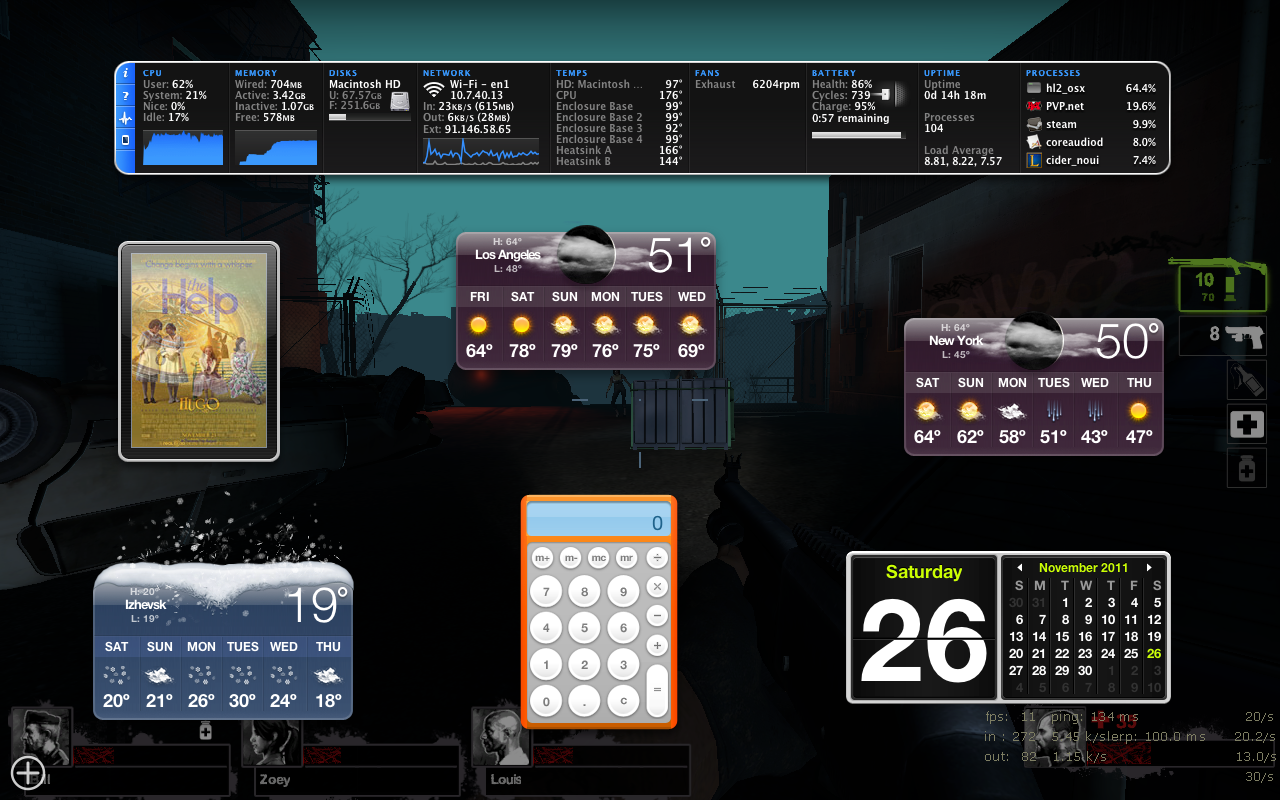Click calculator clear c button

point(623,702)
